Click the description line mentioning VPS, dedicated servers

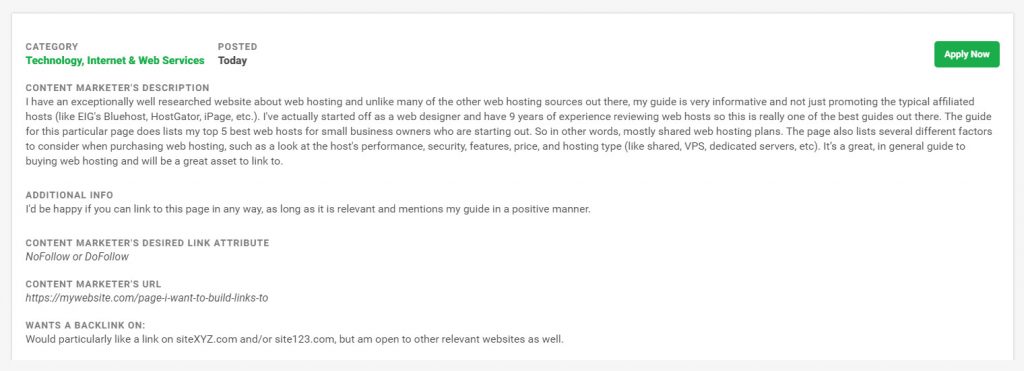click(x=495, y=147)
